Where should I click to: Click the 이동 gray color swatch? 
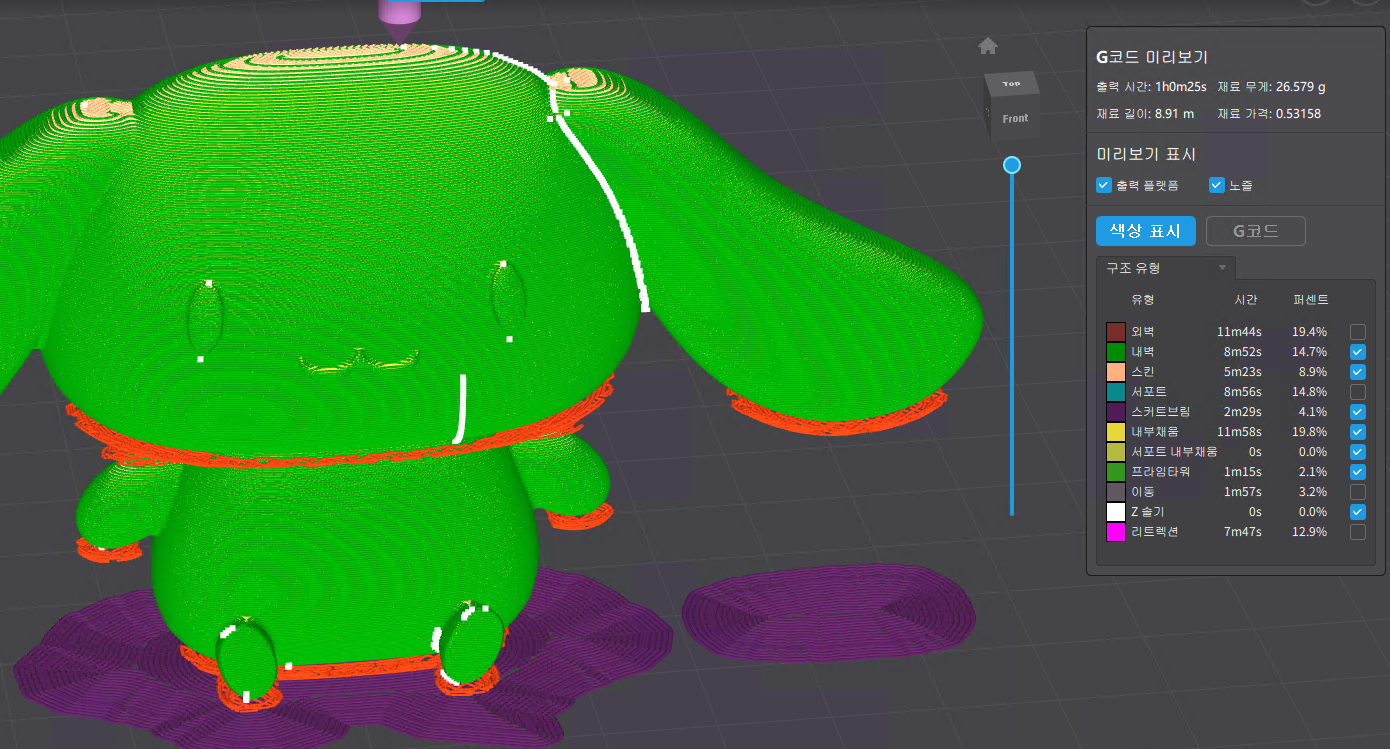pos(1116,492)
